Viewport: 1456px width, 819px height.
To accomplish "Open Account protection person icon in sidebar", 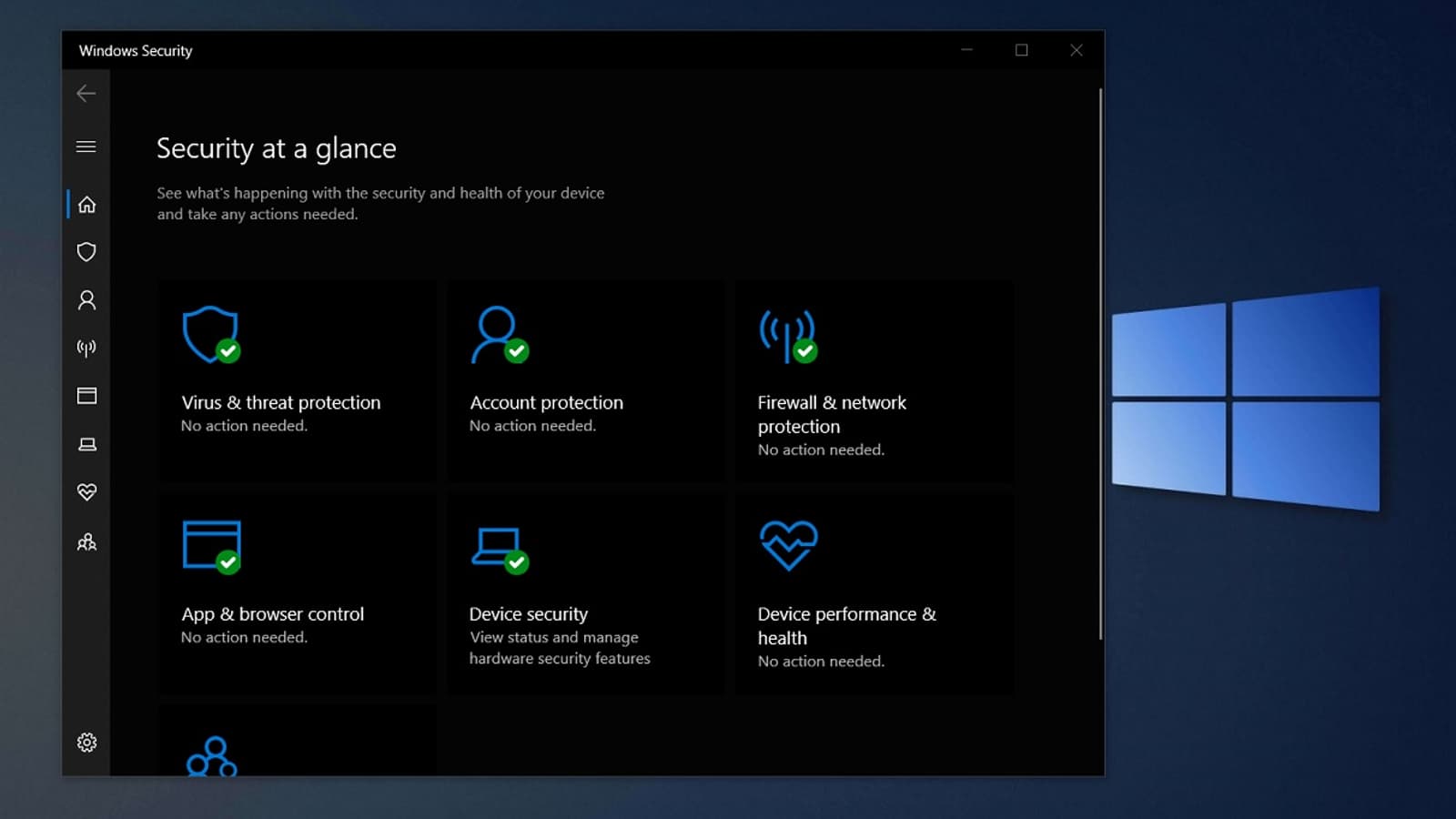I will click(86, 300).
